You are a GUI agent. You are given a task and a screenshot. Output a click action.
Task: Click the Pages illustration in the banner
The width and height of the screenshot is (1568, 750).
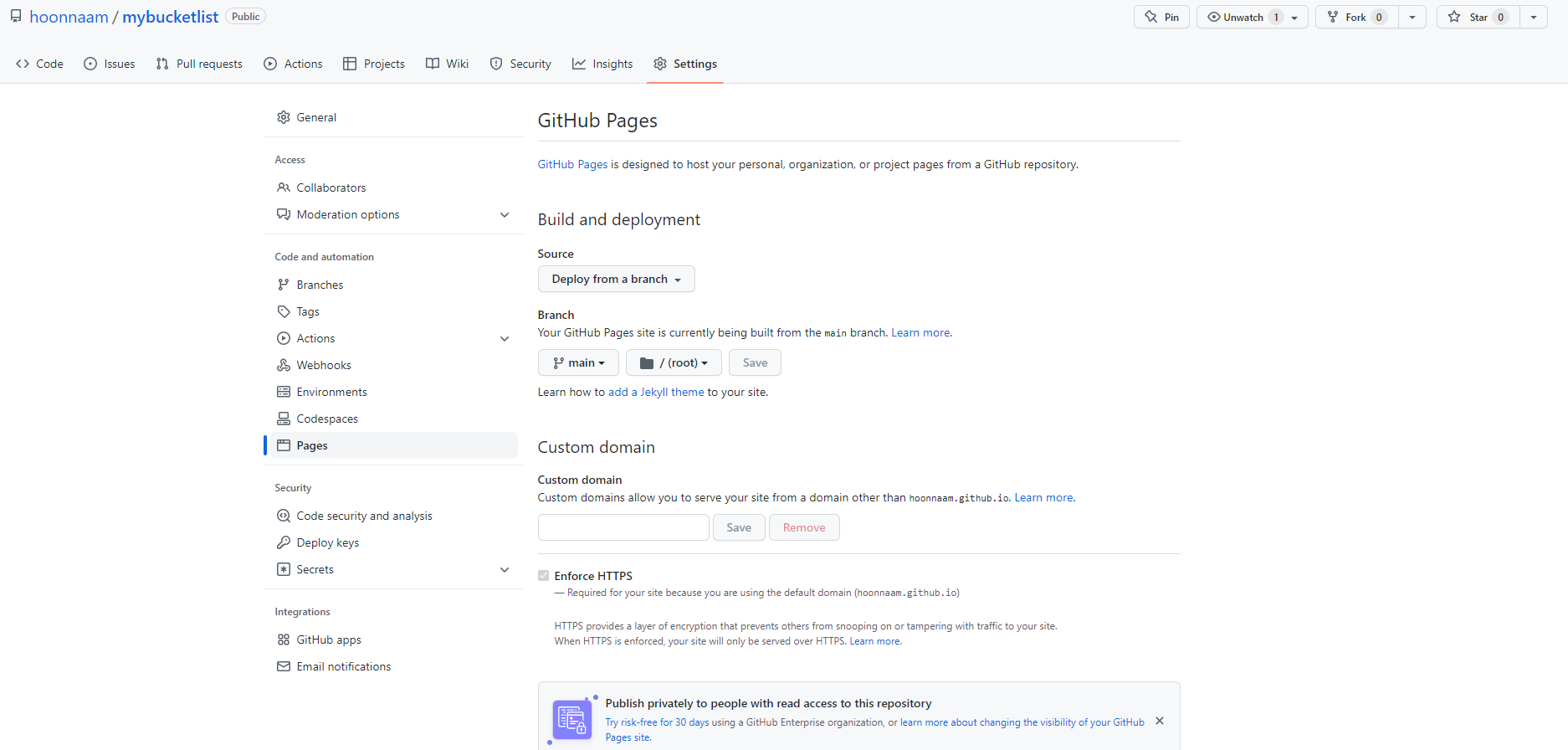(572, 719)
